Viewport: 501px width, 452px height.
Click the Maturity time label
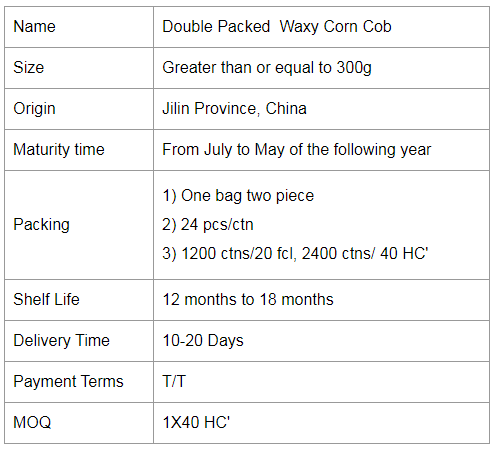[59, 150]
